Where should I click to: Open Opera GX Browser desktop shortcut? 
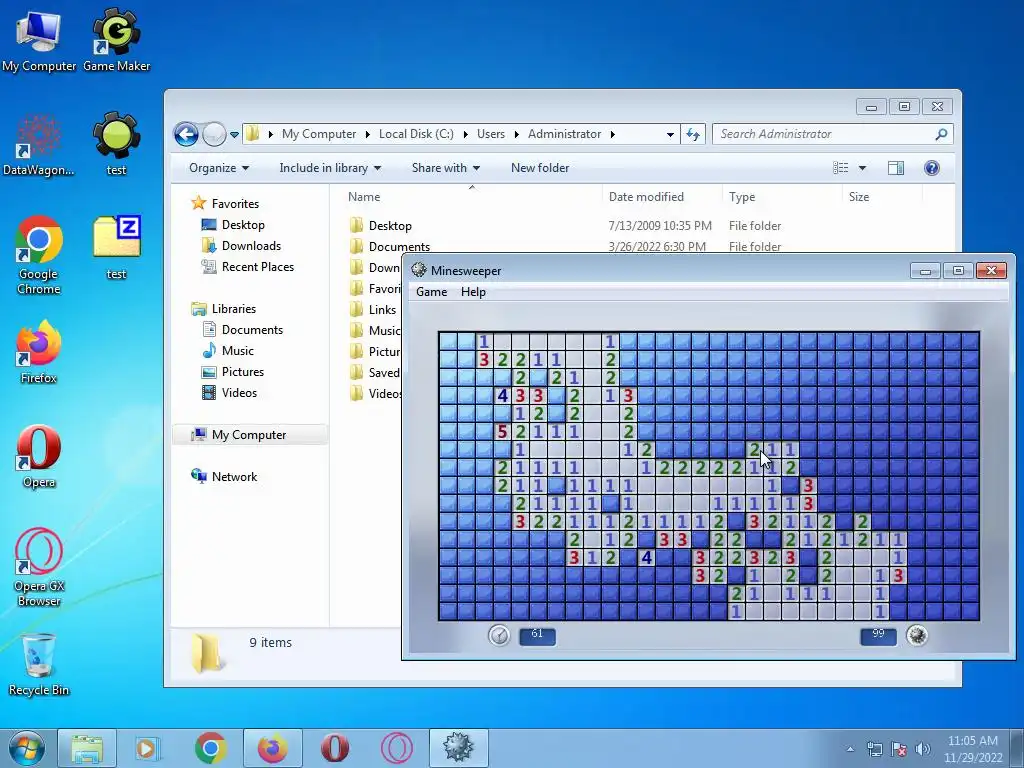tap(39, 567)
